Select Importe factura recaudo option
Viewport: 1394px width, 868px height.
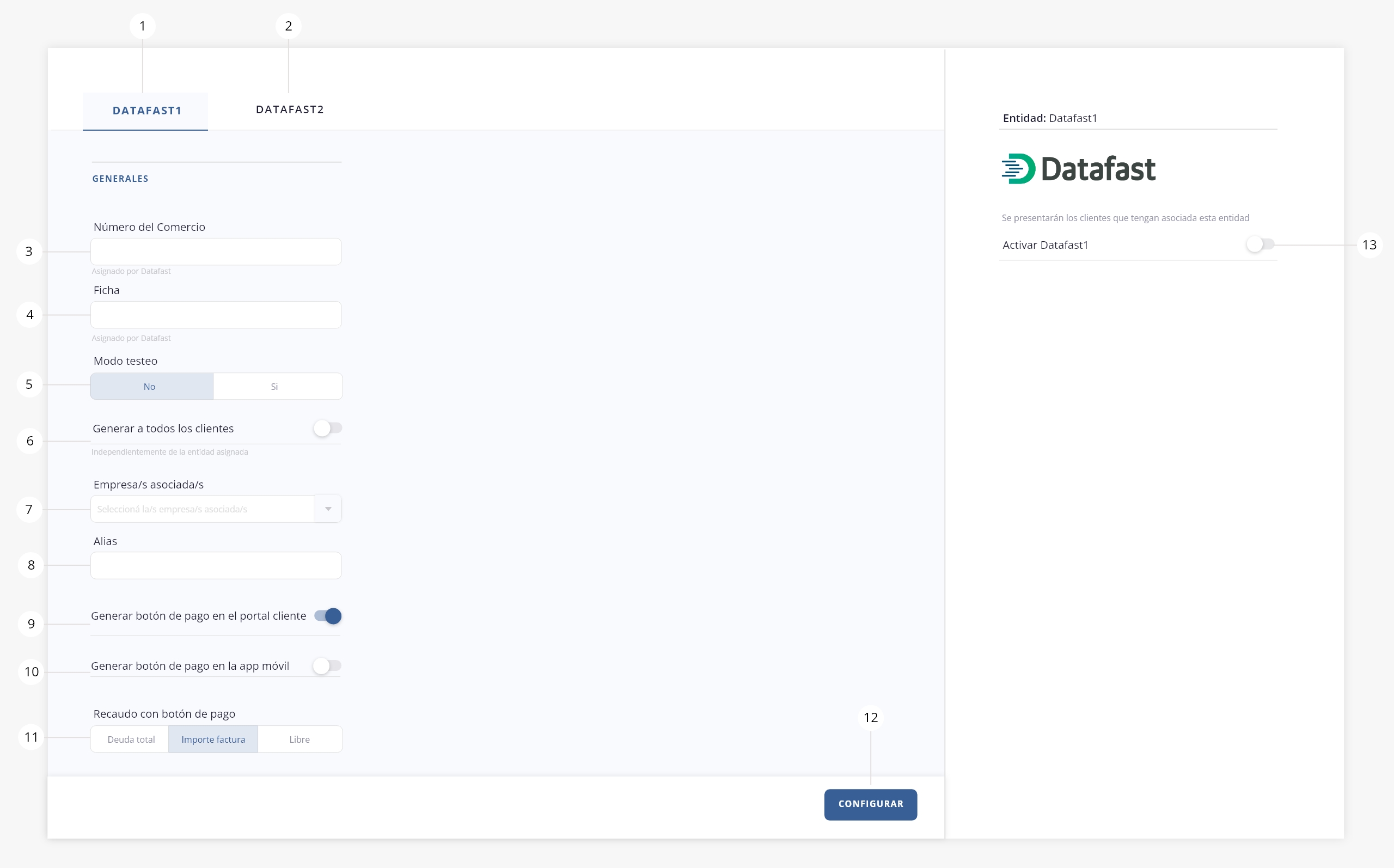pyautogui.click(x=213, y=739)
